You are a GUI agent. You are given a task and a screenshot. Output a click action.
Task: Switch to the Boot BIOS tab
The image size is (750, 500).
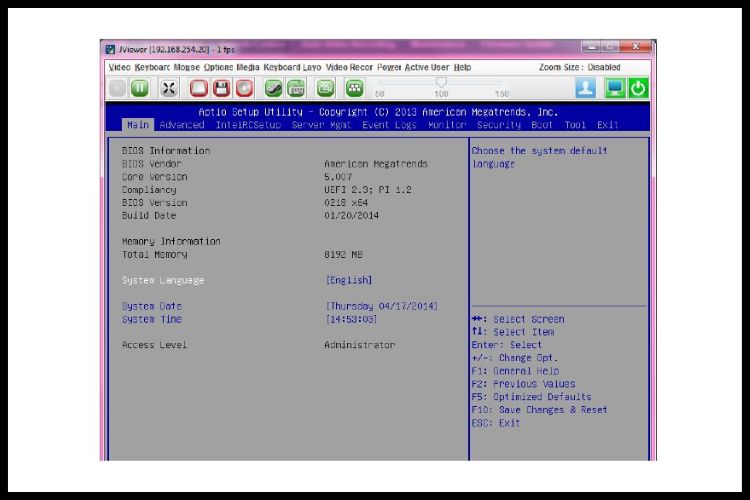tap(542, 125)
